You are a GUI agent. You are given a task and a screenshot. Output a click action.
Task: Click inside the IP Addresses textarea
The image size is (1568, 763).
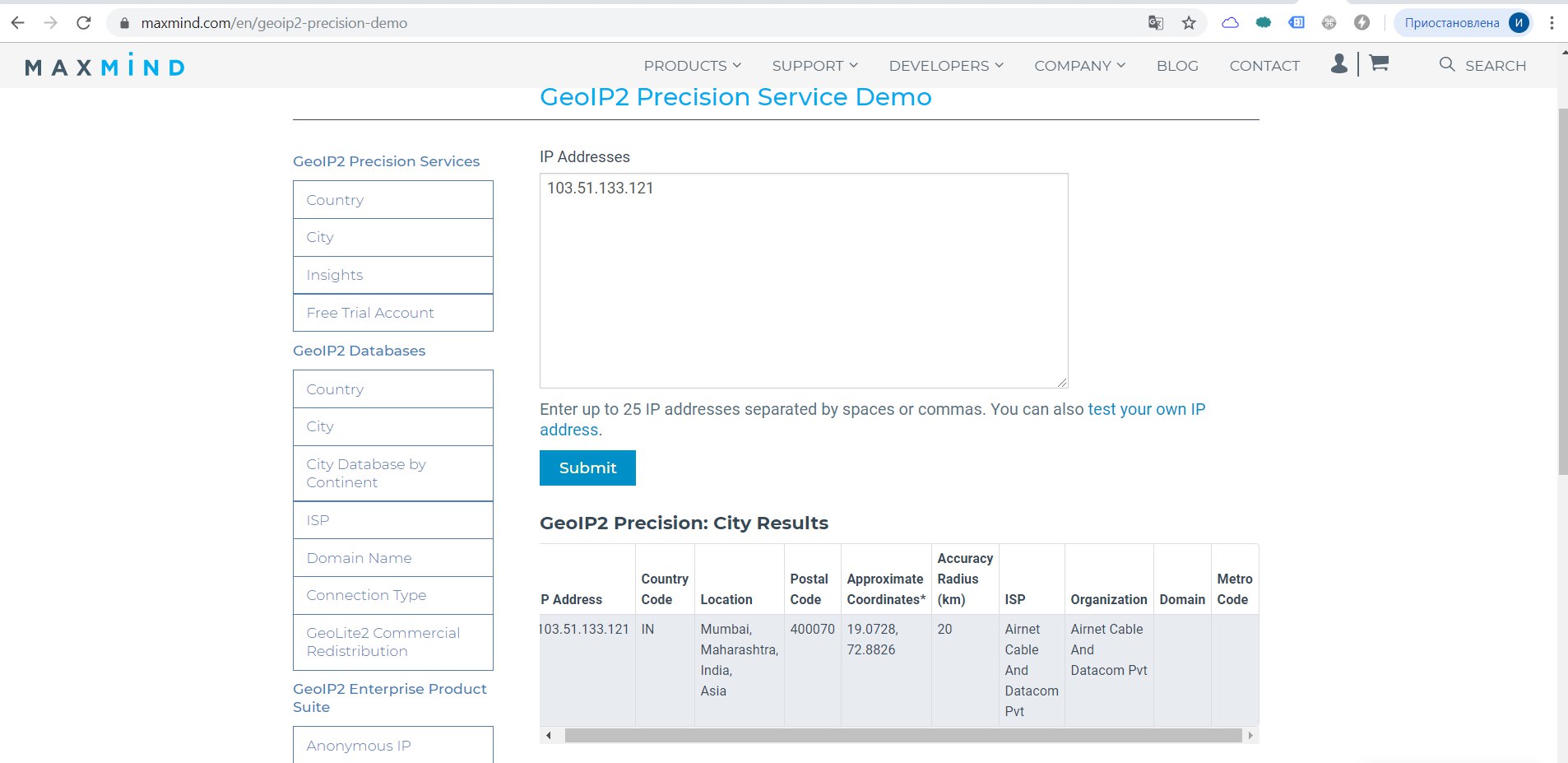[804, 281]
